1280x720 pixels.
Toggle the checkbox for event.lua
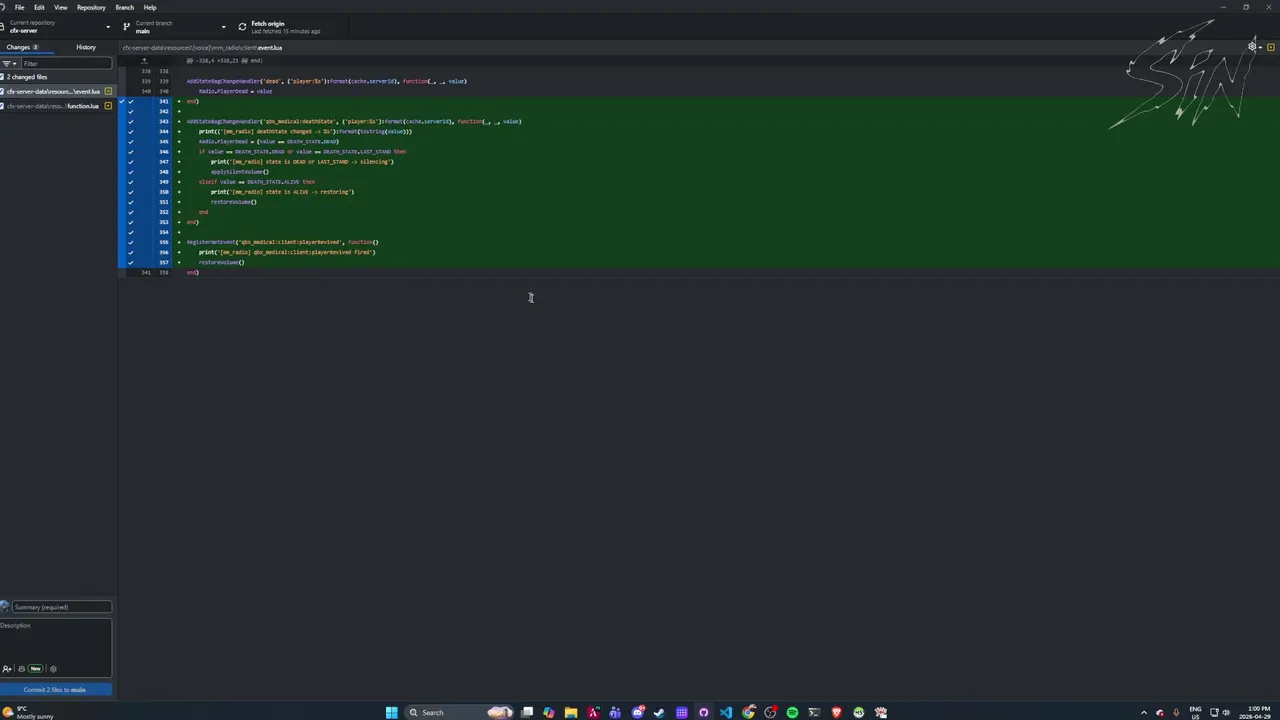point(3,91)
